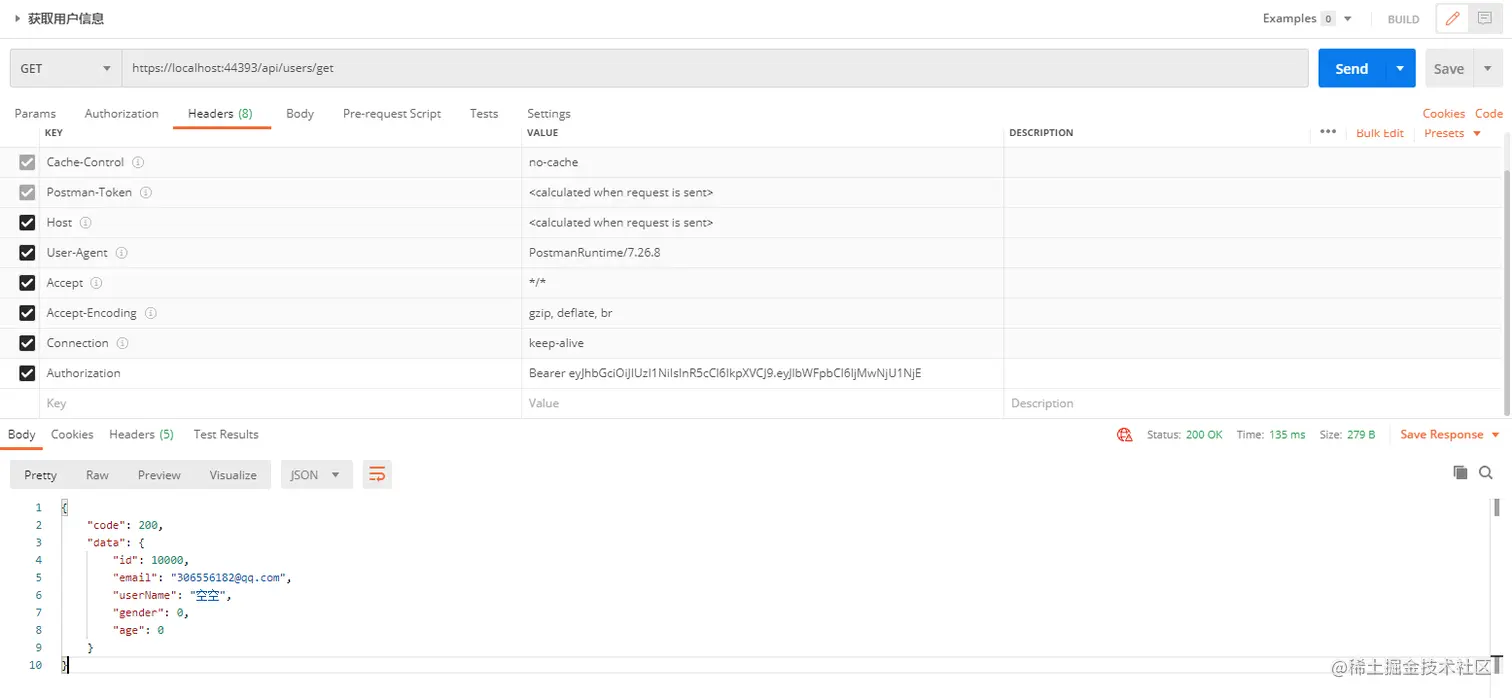Image resolution: width=1512 pixels, height=698 pixels.
Task: Open the Code link
Action: (x=1489, y=113)
